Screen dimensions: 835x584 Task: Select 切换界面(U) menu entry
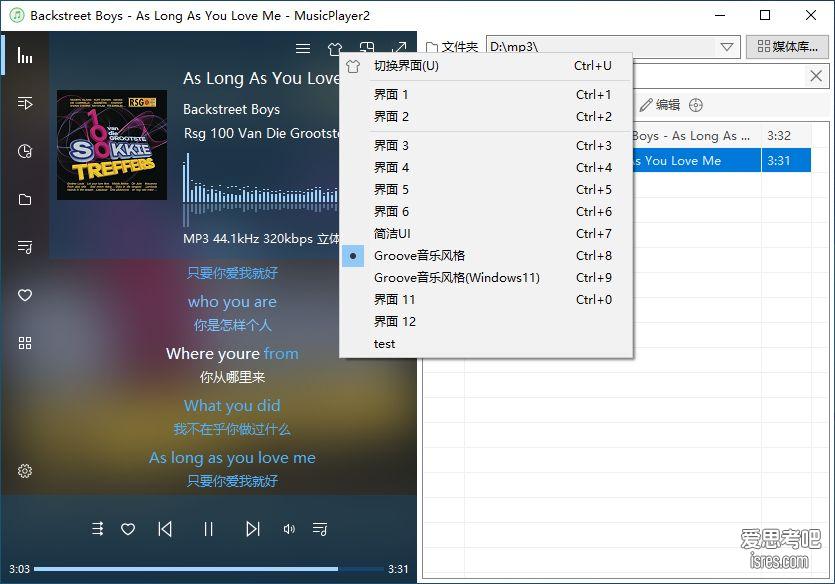tap(486, 66)
